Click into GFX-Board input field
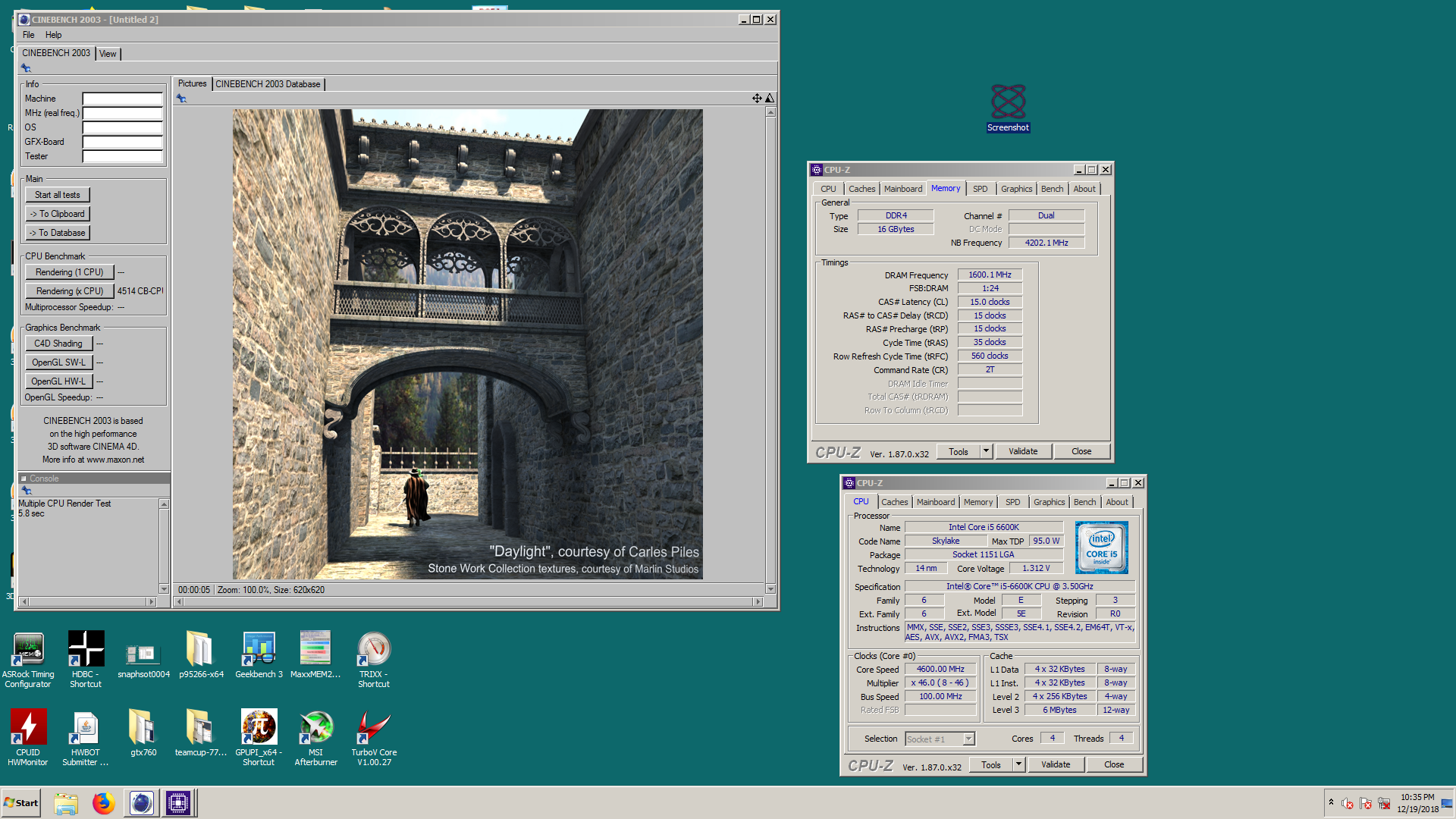The image size is (1456, 819). [123, 142]
